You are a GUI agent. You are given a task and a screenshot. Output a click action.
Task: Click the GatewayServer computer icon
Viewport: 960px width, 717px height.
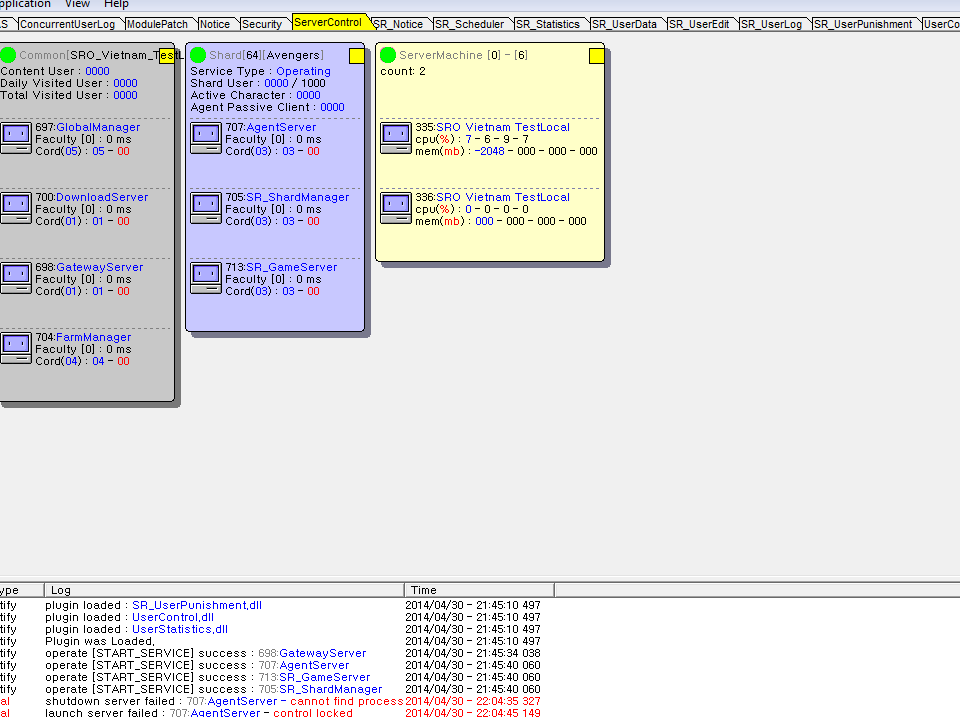15,278
